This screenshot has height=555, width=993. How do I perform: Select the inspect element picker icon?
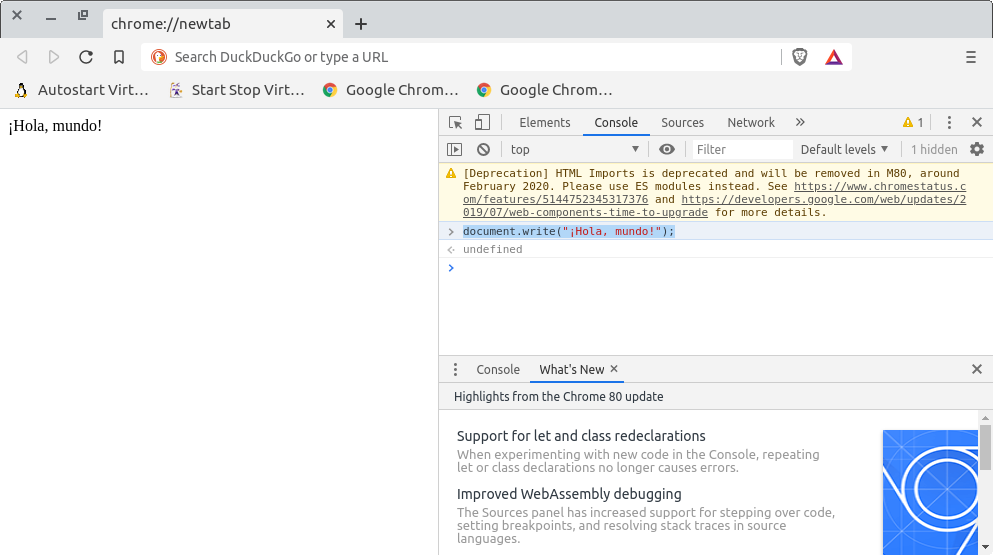(x=455, y=123)
